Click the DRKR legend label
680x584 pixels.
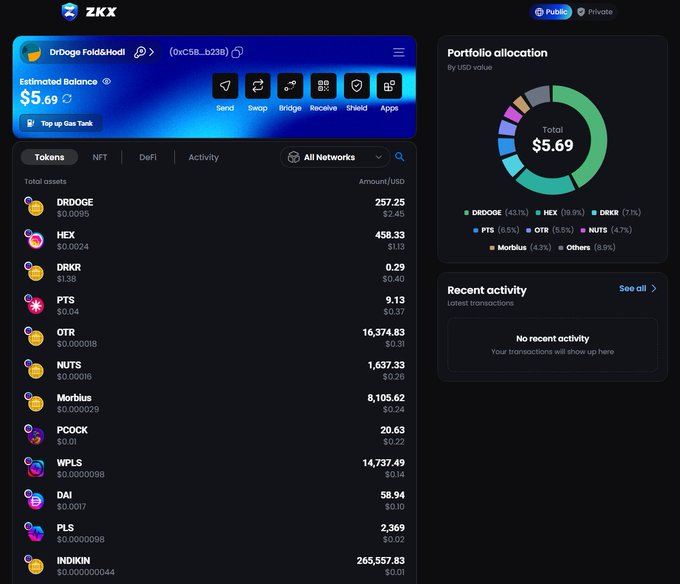click(x=609, y=212)
